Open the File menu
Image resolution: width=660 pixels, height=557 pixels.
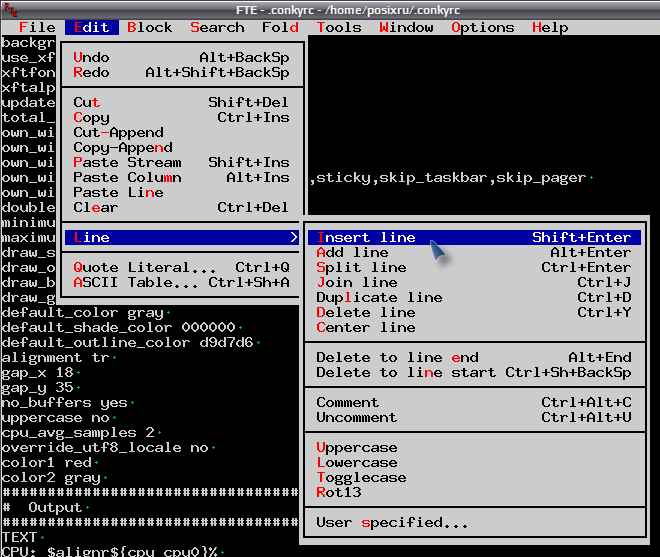point(37,27)
